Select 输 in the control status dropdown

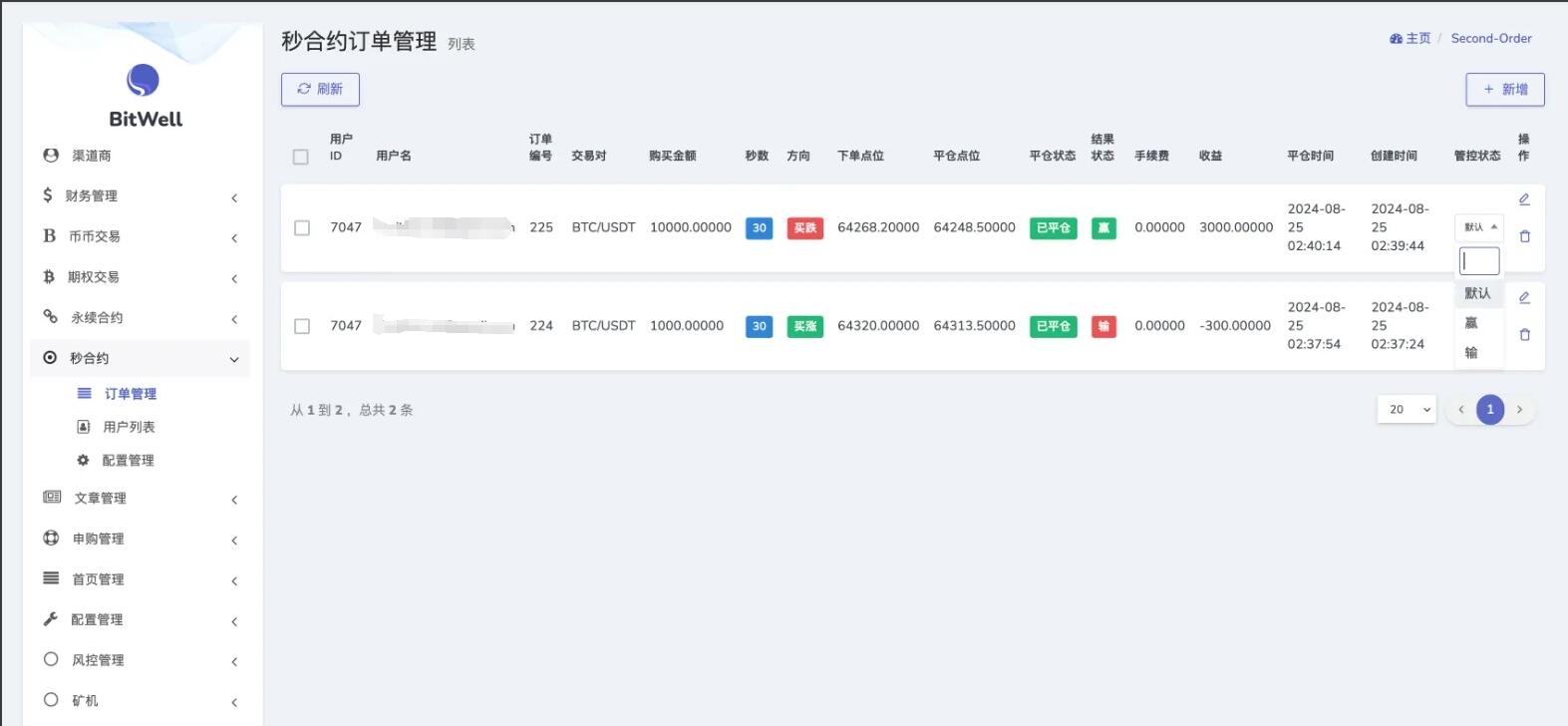click(x=1471, y=352)
